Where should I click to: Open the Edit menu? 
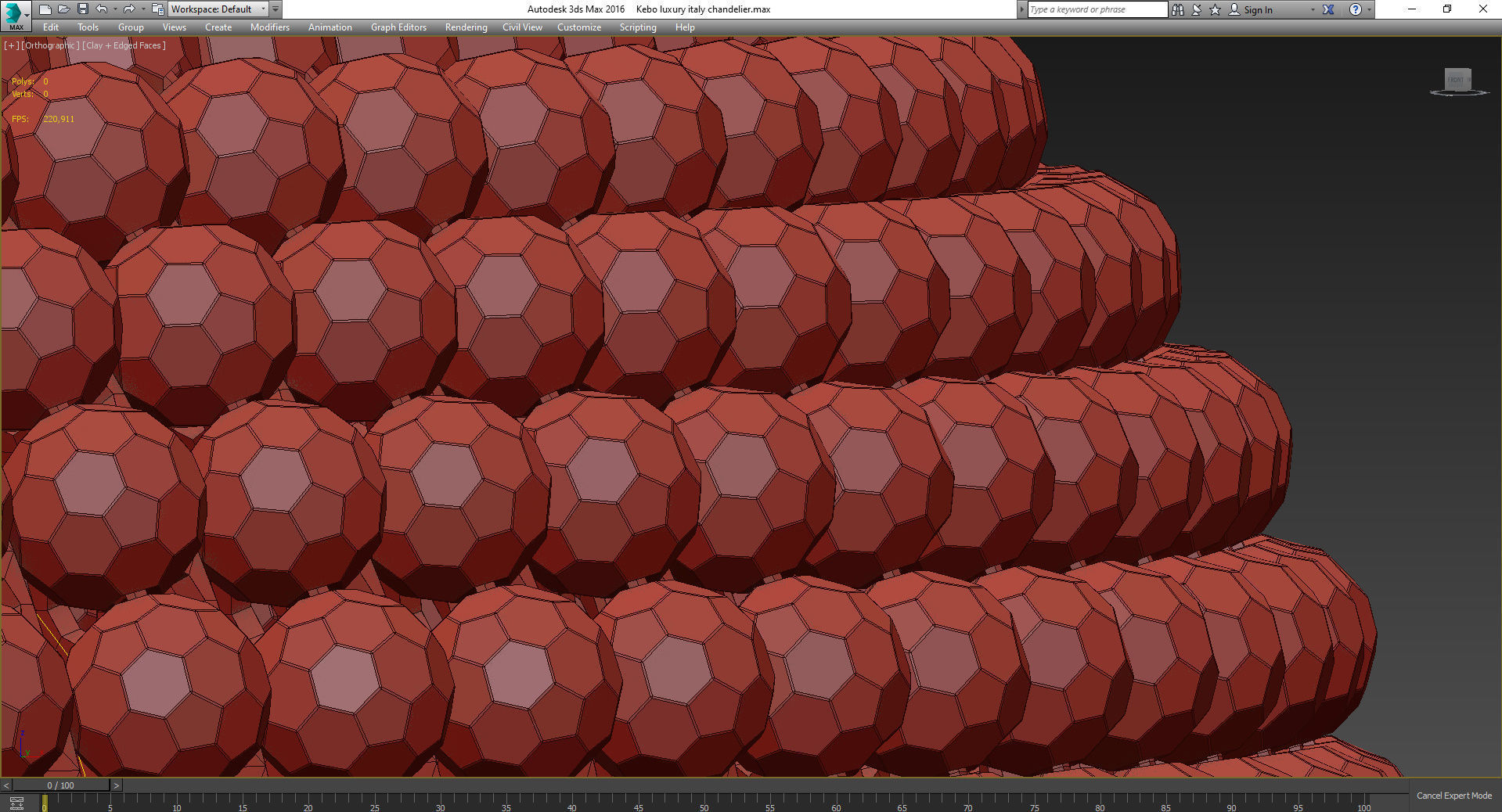51,27
